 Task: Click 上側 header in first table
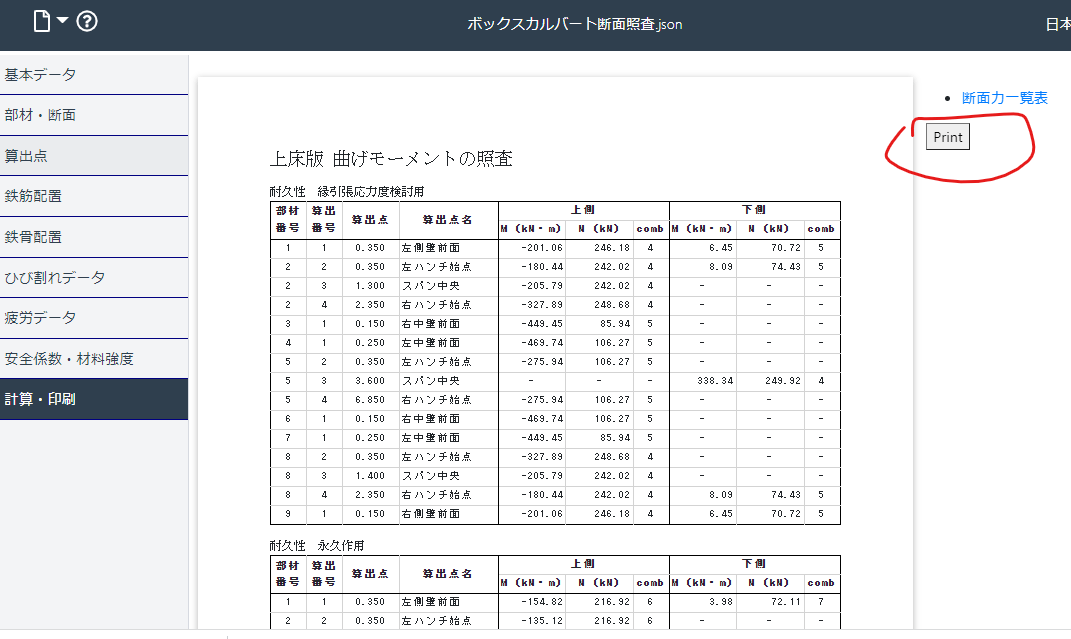coord(583,210)
